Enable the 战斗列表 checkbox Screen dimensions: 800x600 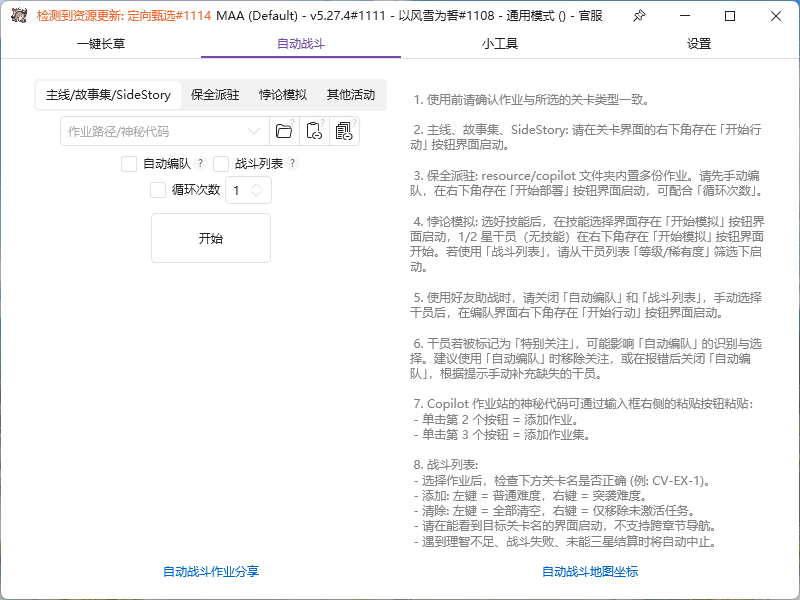click(x=221, y=164)
